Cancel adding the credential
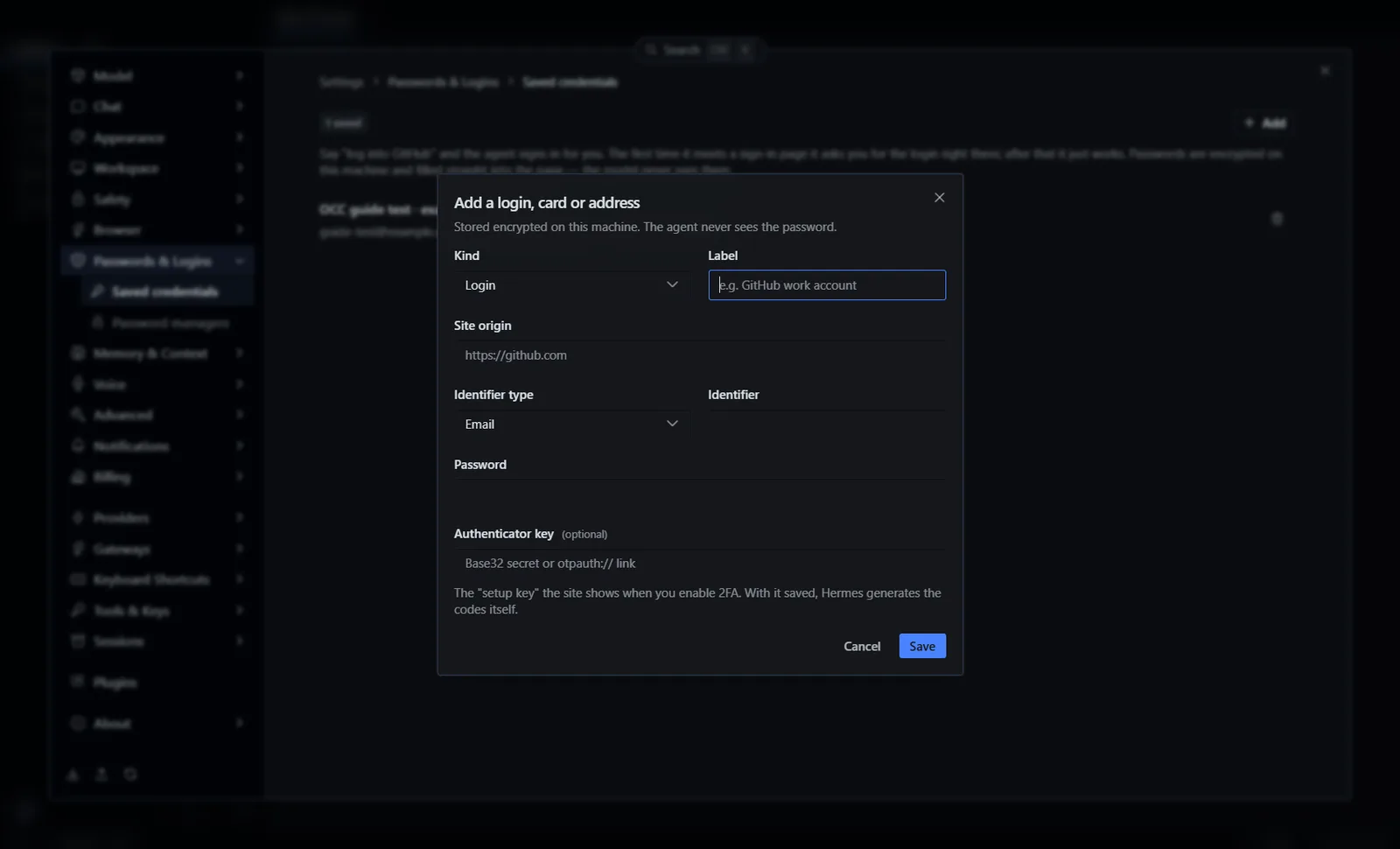Viewport: 1400px width, 849px height. 862,646
